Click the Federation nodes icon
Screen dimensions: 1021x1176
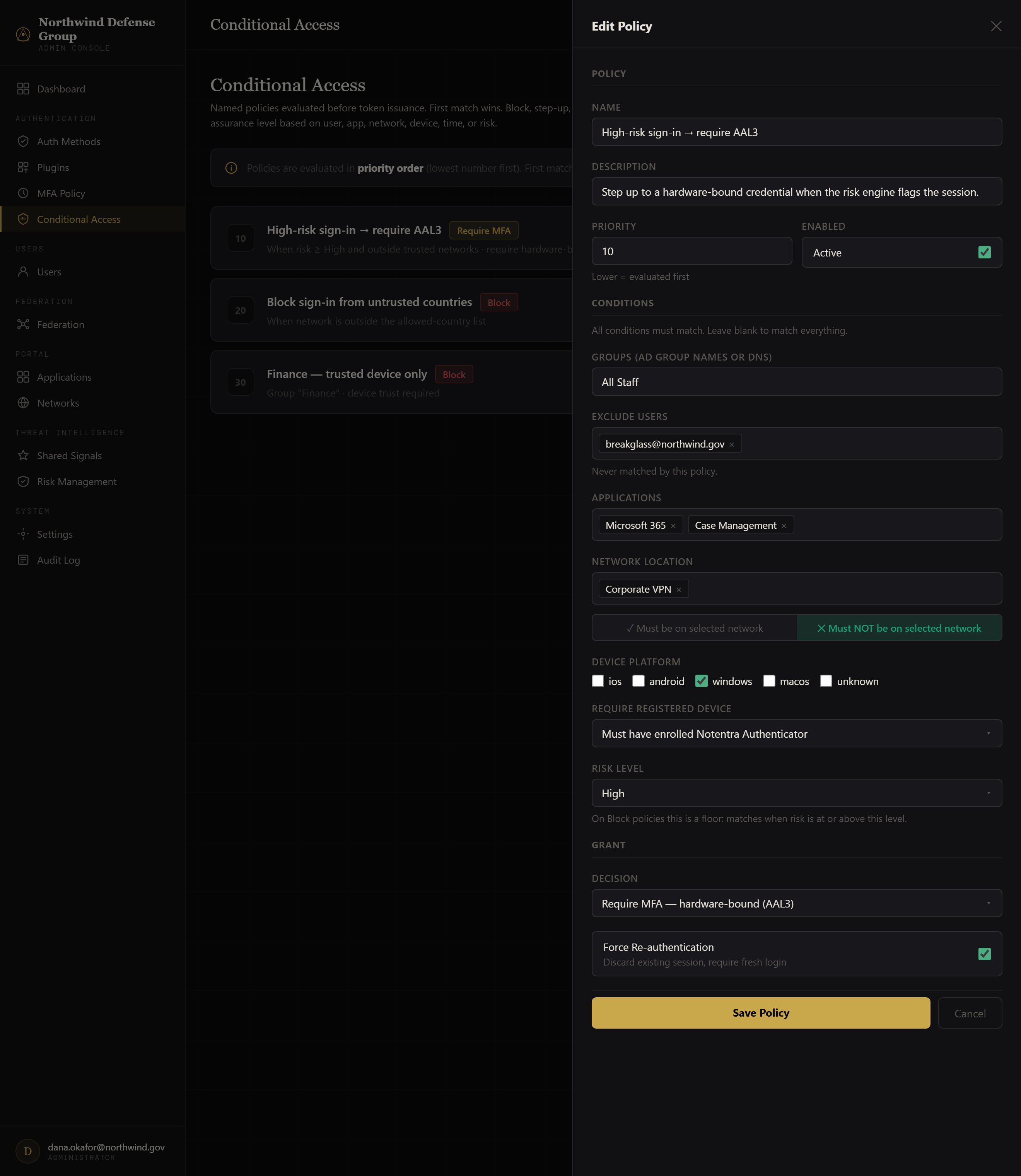pyautogui.click(x=23, y=324)
